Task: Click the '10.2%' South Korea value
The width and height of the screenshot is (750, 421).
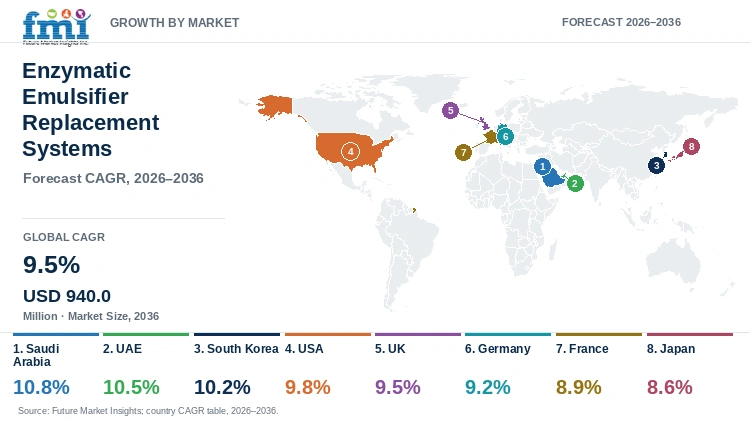Action: coord(222,387)
